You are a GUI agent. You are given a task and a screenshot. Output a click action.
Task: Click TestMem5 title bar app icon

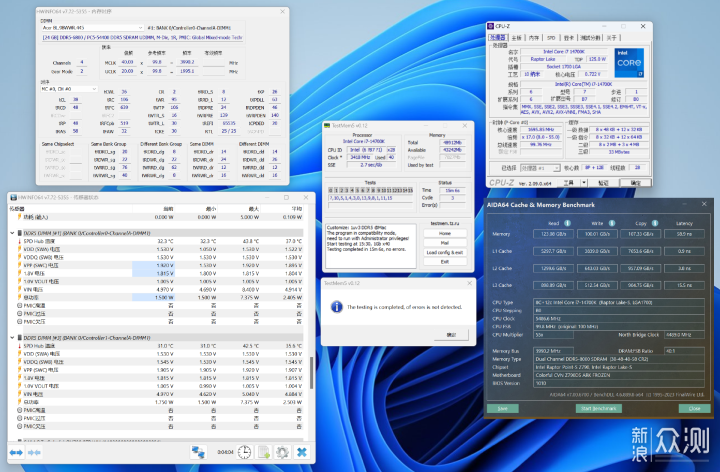(x=327, y=125)
